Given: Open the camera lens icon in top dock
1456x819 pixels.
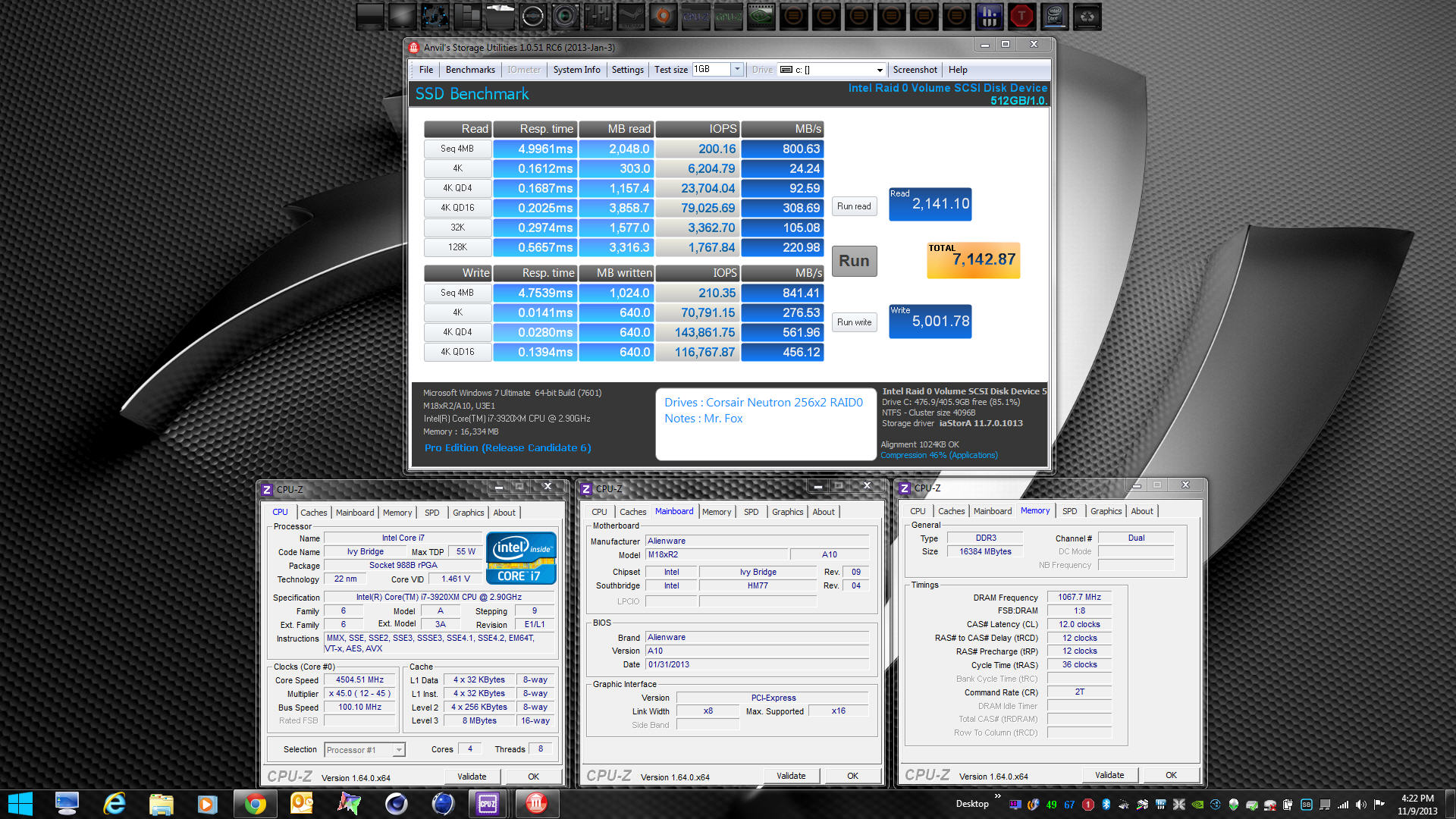Looking at the screenshot, I should [x=566, y=17].
